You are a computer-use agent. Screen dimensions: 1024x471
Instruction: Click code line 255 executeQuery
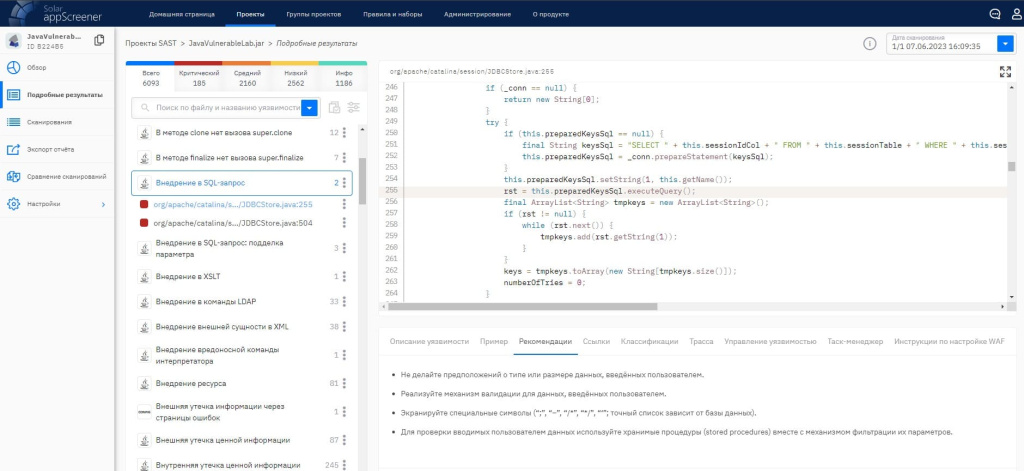(x=599, y=191)
